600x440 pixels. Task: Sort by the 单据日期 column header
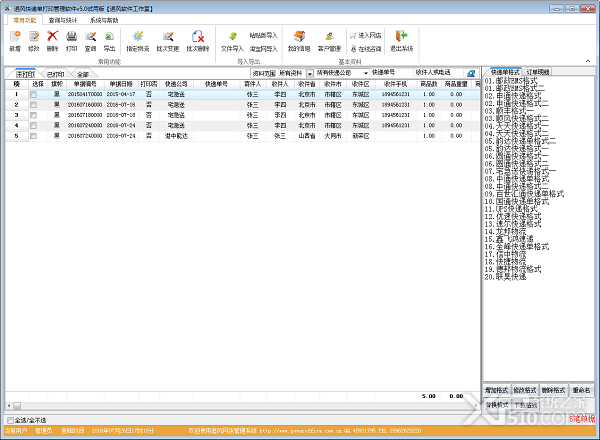click(x=121, y=84)
